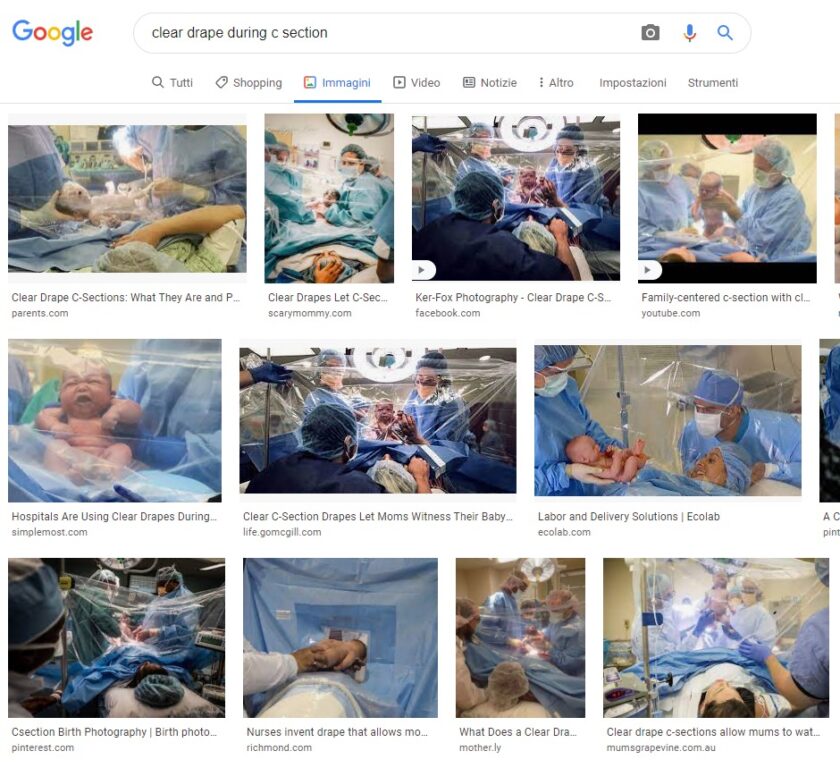
Task: Open the Labor and Delivery Solutions Ecolab link
Action: click(x=628, y=516)
